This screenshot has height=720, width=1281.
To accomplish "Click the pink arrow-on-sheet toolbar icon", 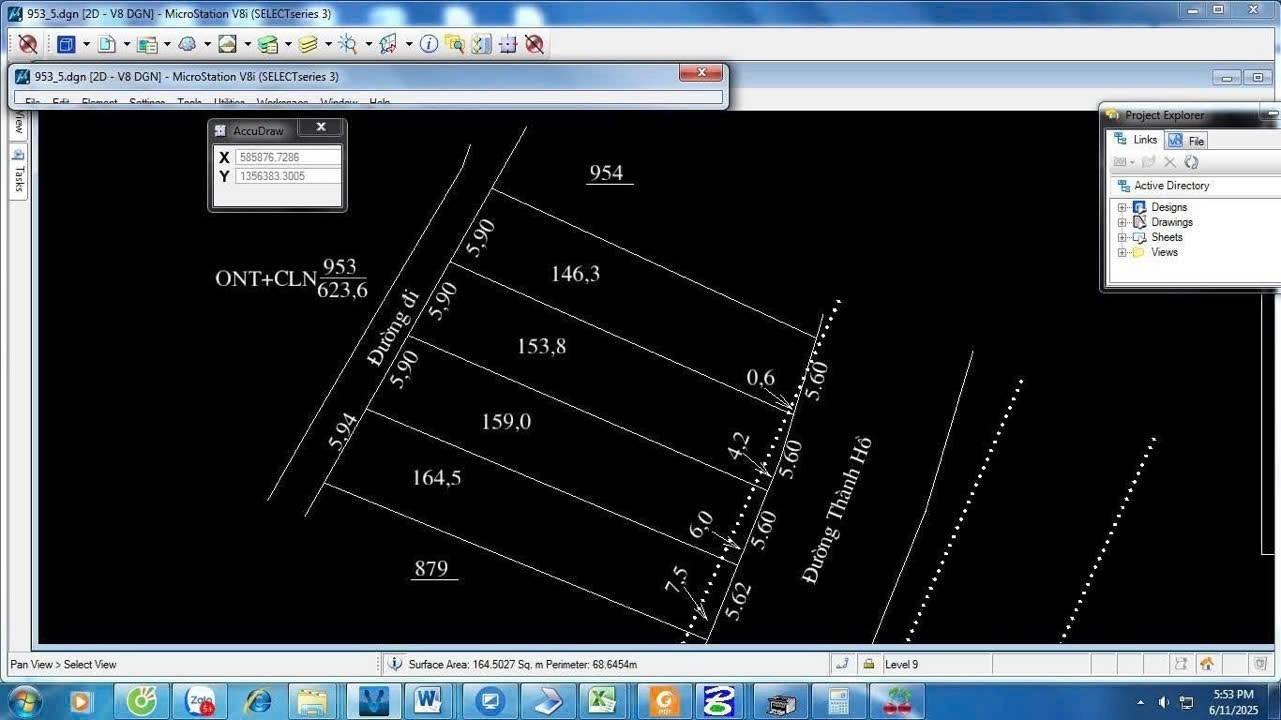I will tap(388, 44).
